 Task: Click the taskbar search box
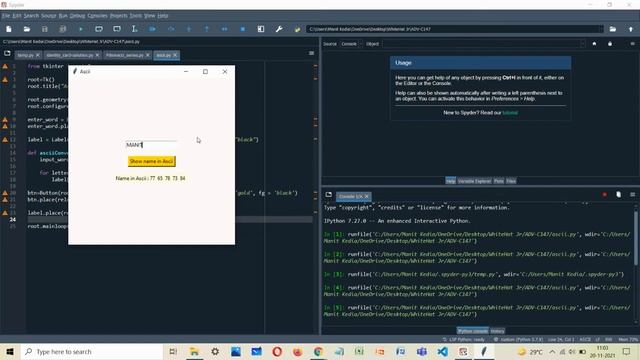click(x=91, y=351)
